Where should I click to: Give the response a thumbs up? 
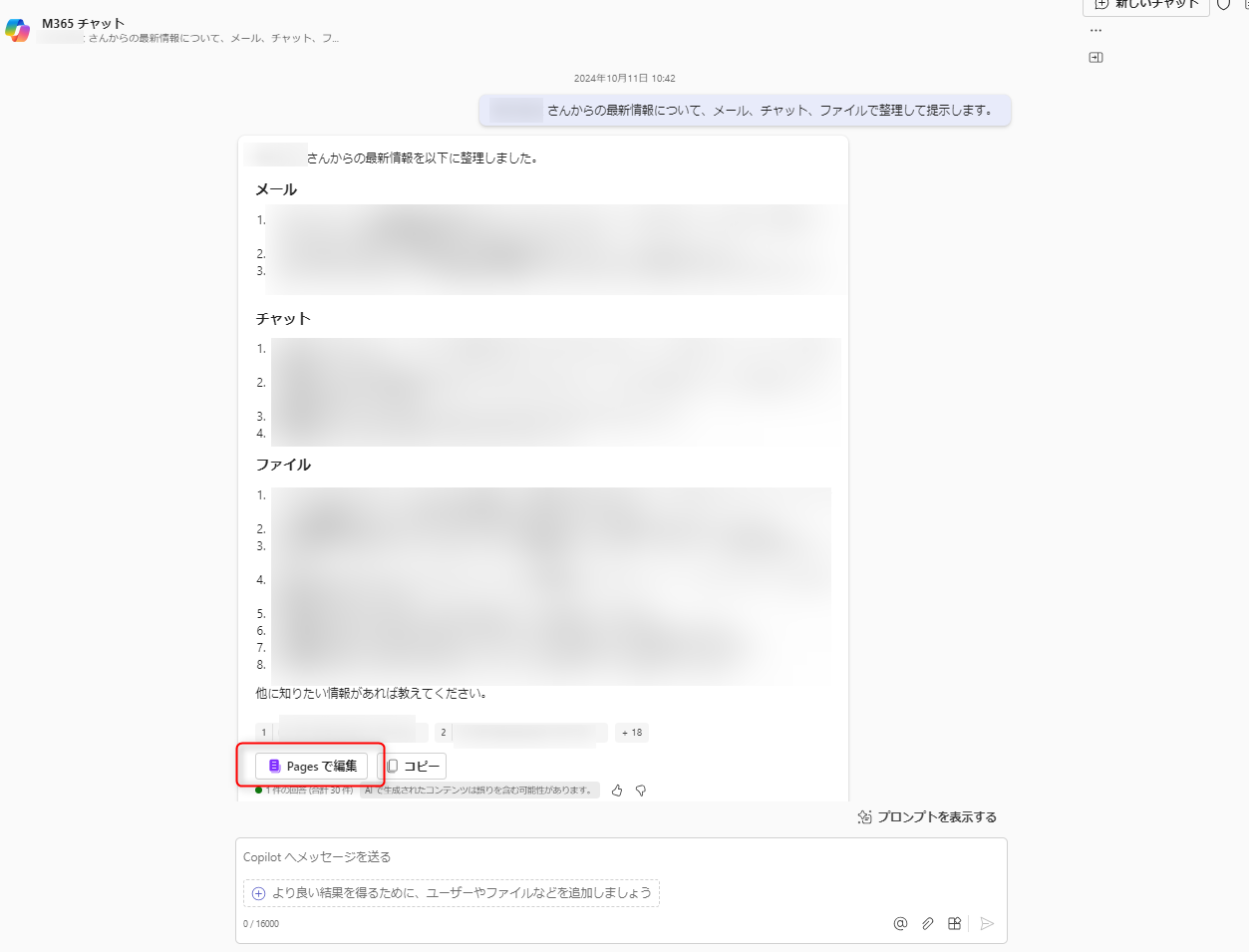617,791
